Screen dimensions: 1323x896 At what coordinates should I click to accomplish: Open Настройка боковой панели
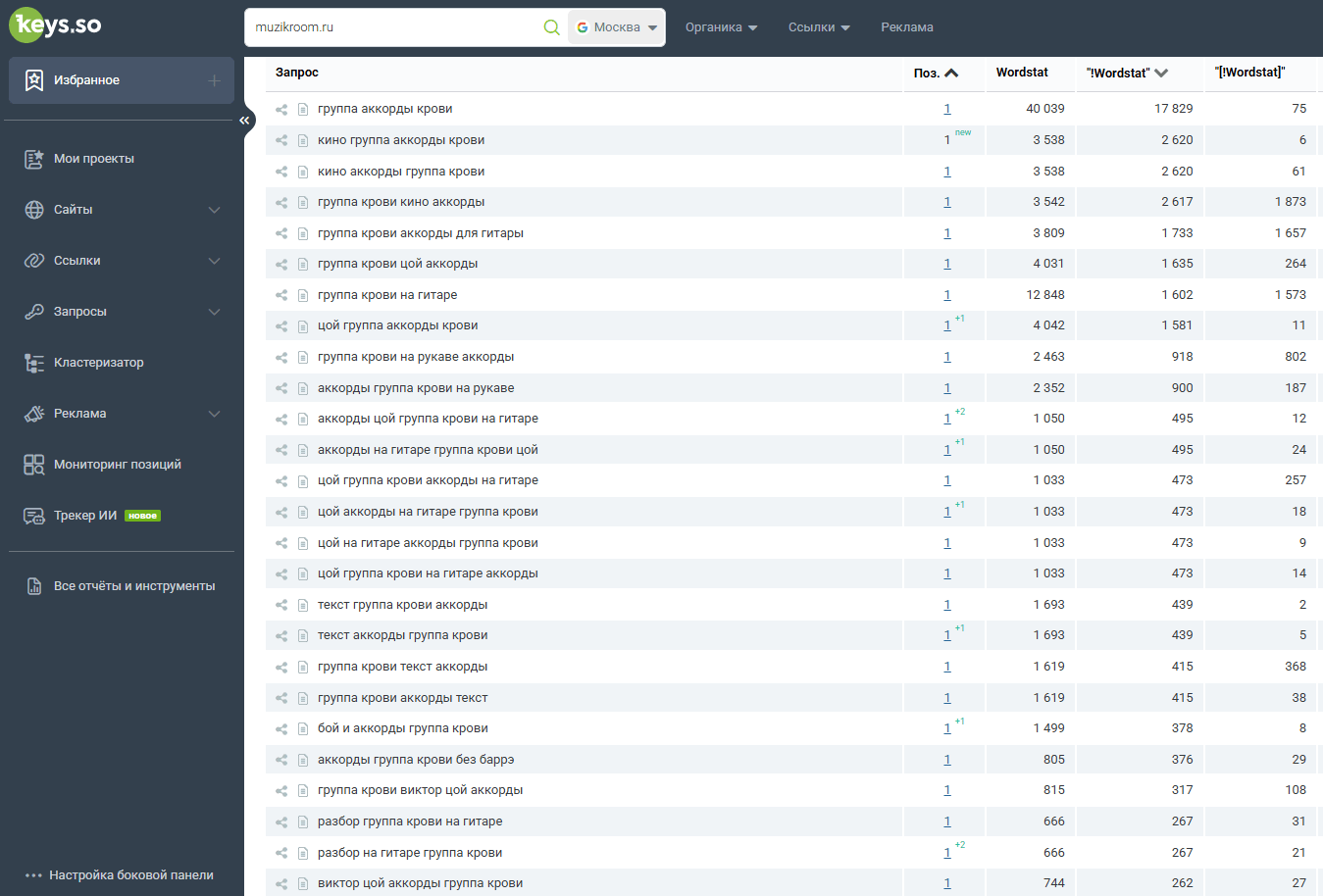(131, 875)
